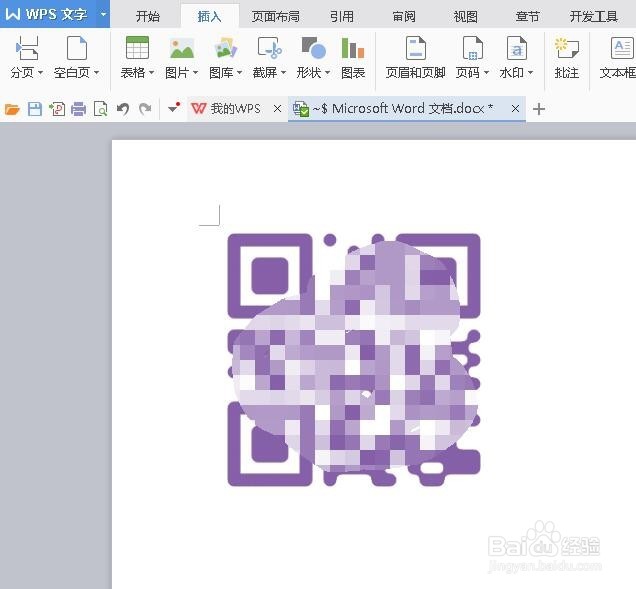
Task: Expand the 图库 dropdown arrow
Action: pyautogui.click(x=239, y=73)
